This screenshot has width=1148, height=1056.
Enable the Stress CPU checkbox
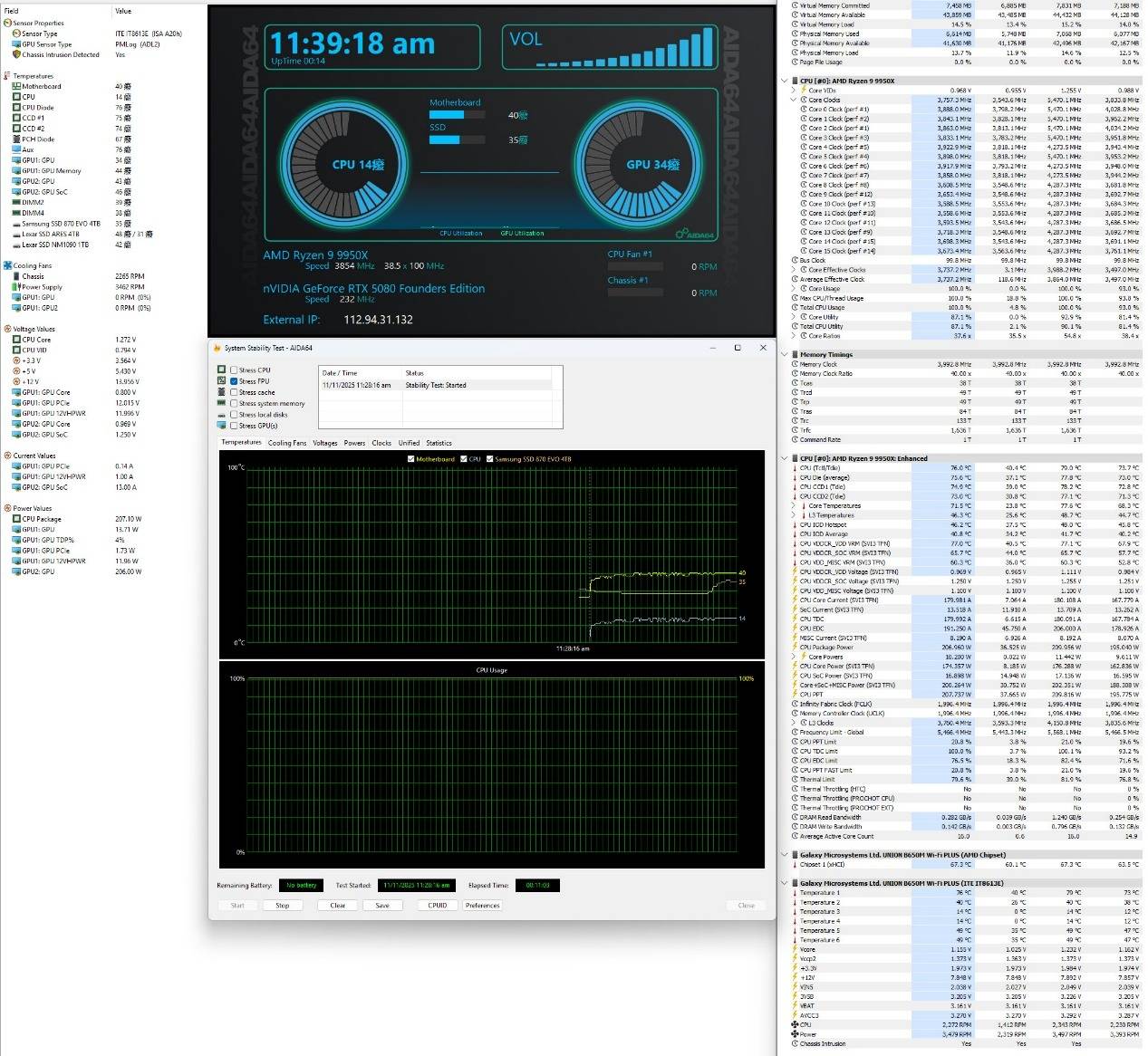pos(234,370)
